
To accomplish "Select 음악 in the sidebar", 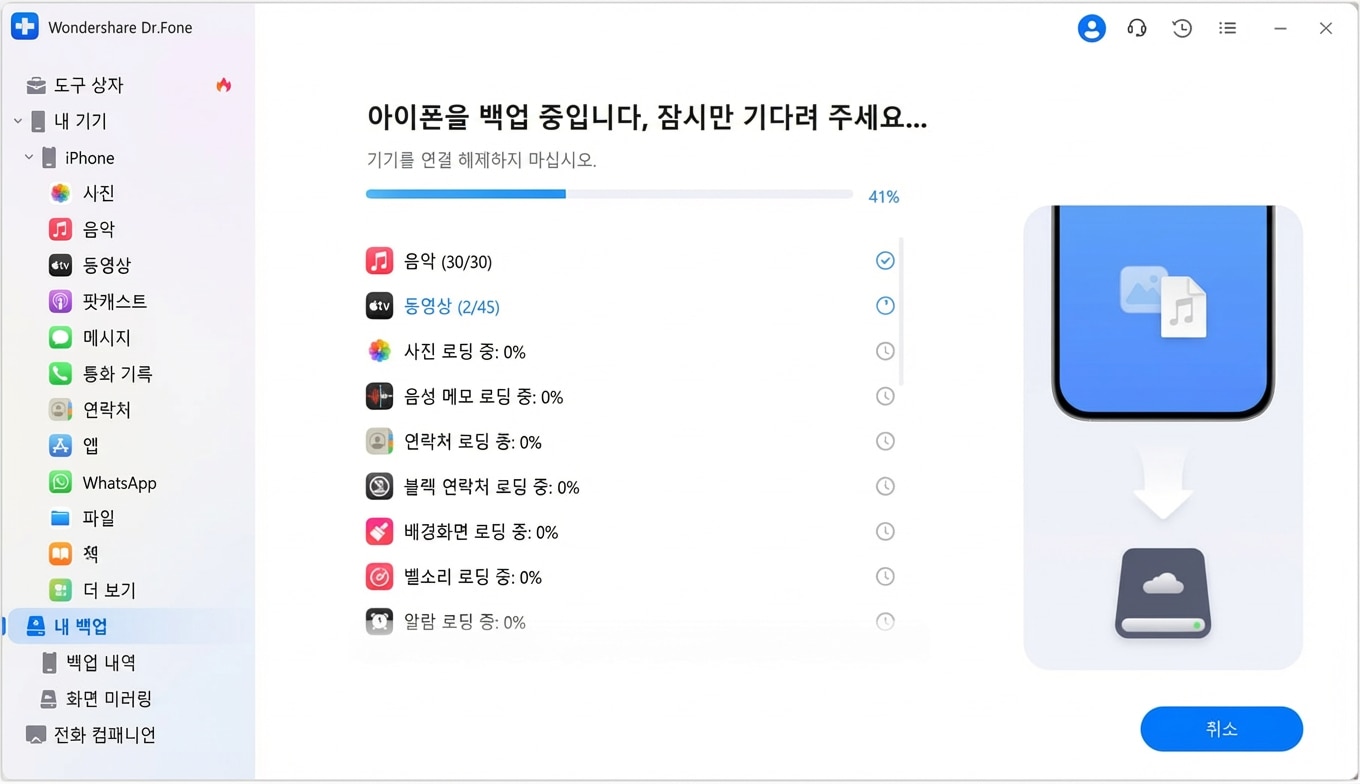I will [98, 229].
